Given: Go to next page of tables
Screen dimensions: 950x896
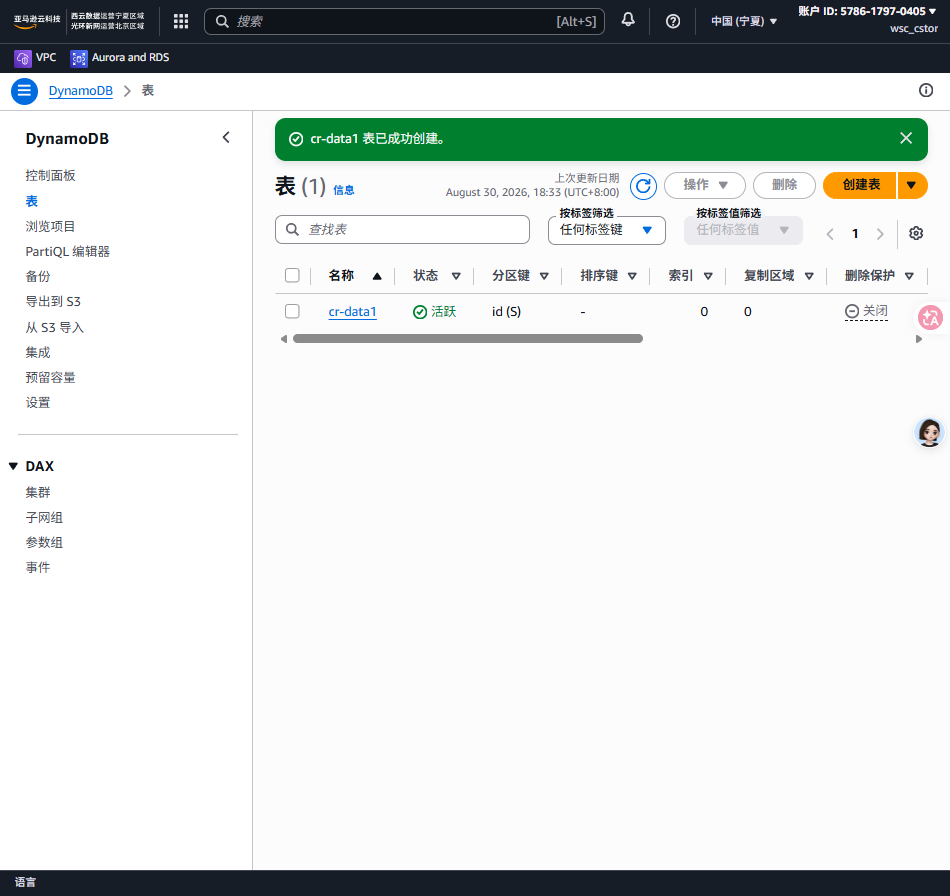Looking at the screenshot, I should (x=880, y=234).
